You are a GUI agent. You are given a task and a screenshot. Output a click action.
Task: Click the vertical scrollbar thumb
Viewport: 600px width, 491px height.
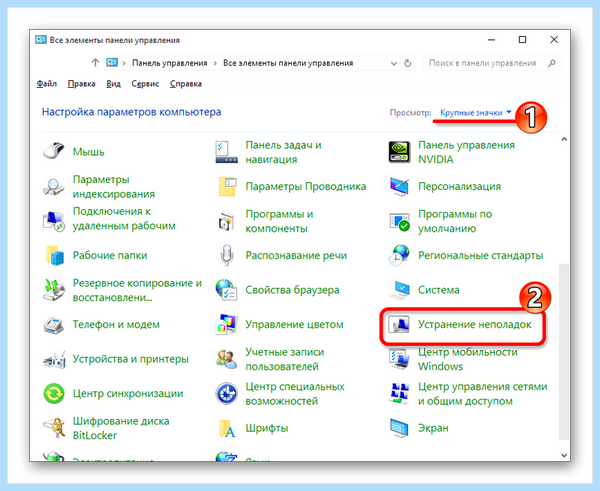pos(564,351)
